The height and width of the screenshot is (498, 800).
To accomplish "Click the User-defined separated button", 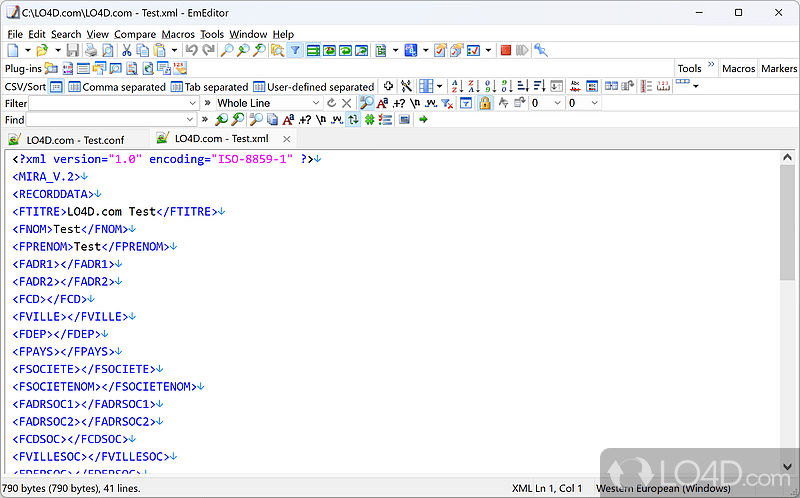I will [314, 87].
